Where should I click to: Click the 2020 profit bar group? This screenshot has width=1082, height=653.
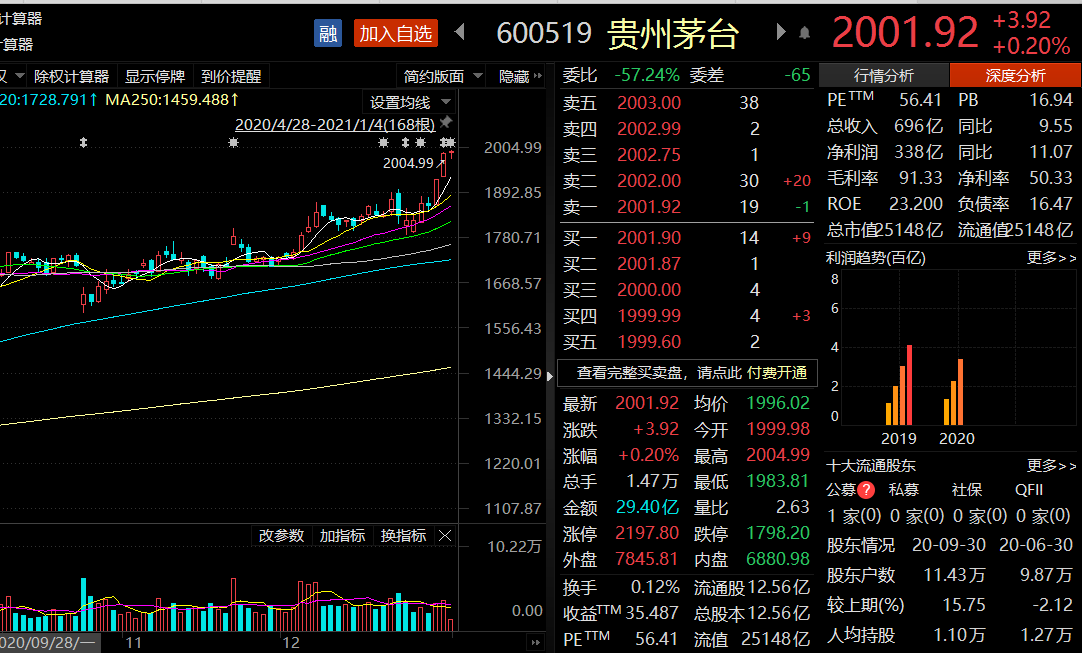(954, 392)
